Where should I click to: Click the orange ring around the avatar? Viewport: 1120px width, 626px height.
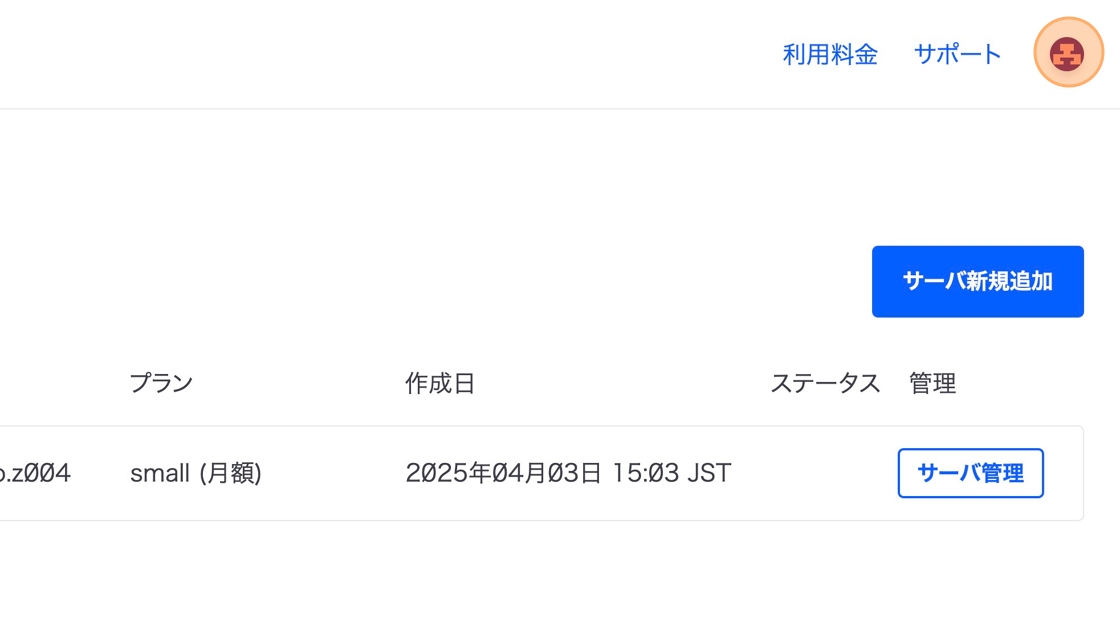click(1041, 52)
